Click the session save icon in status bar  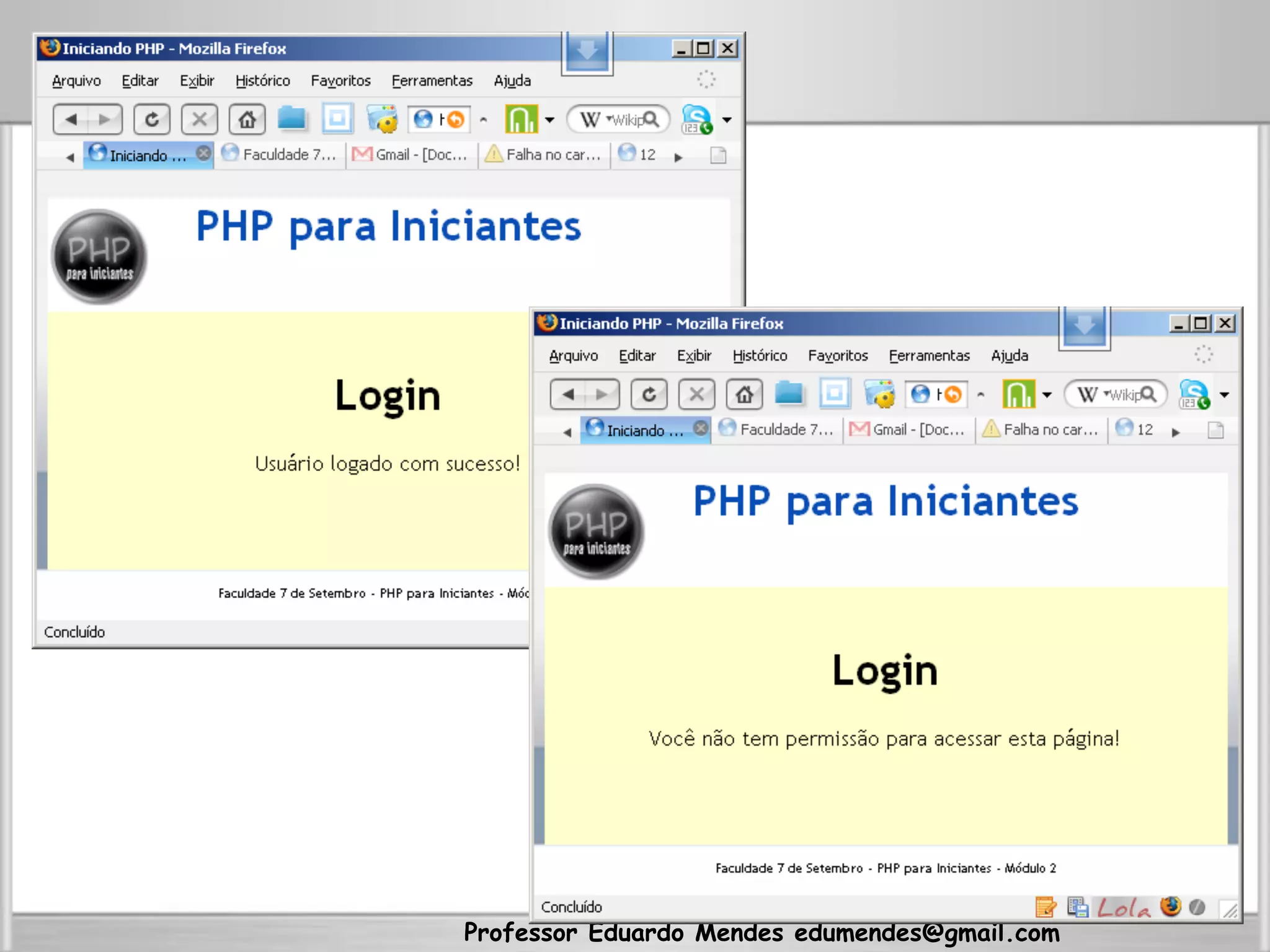tap(1078, 907)
